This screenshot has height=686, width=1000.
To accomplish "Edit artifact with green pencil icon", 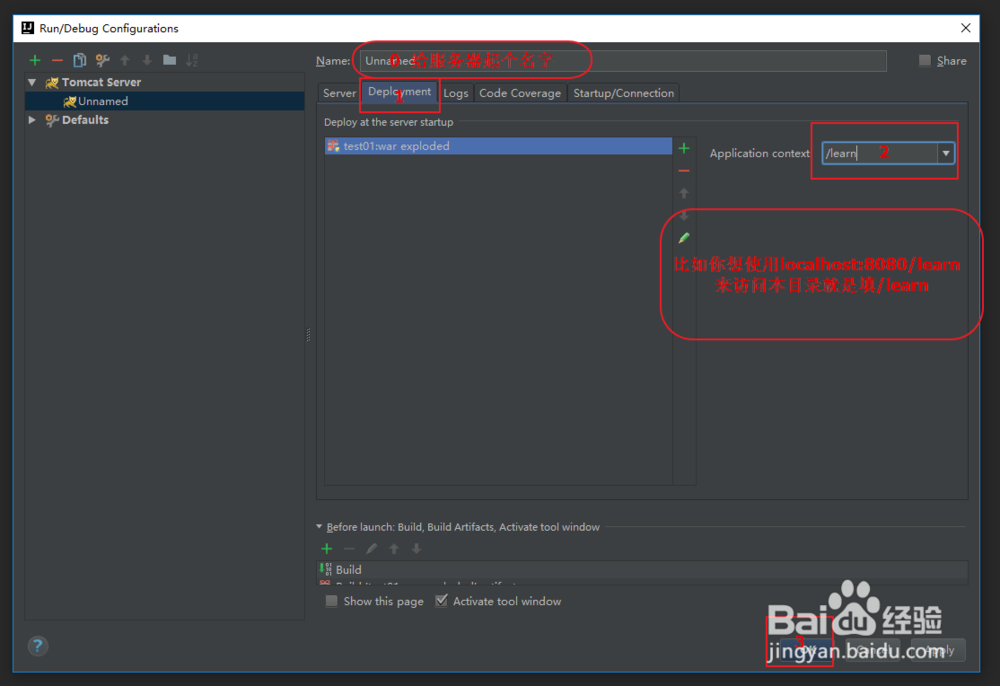I will (684, 238).
